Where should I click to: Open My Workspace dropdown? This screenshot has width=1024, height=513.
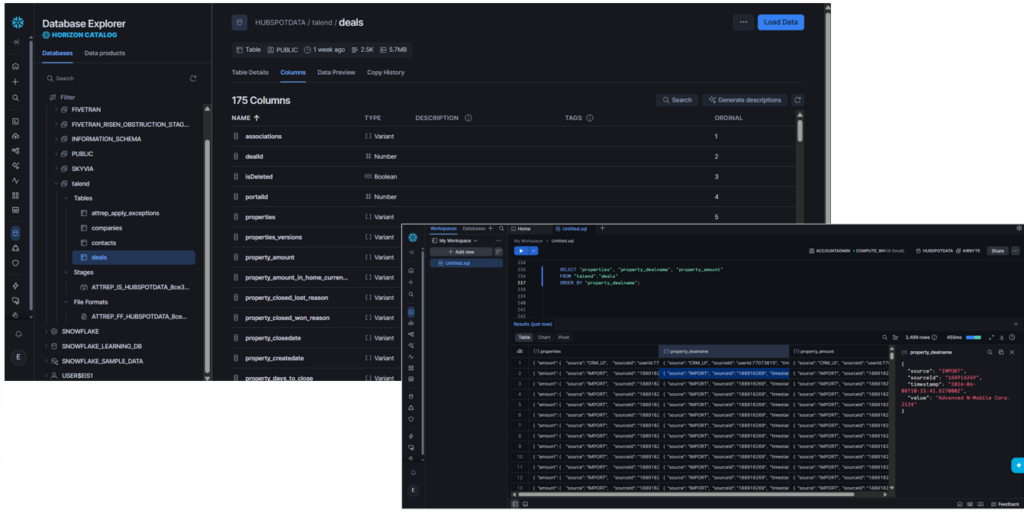[x=455, y=241]
